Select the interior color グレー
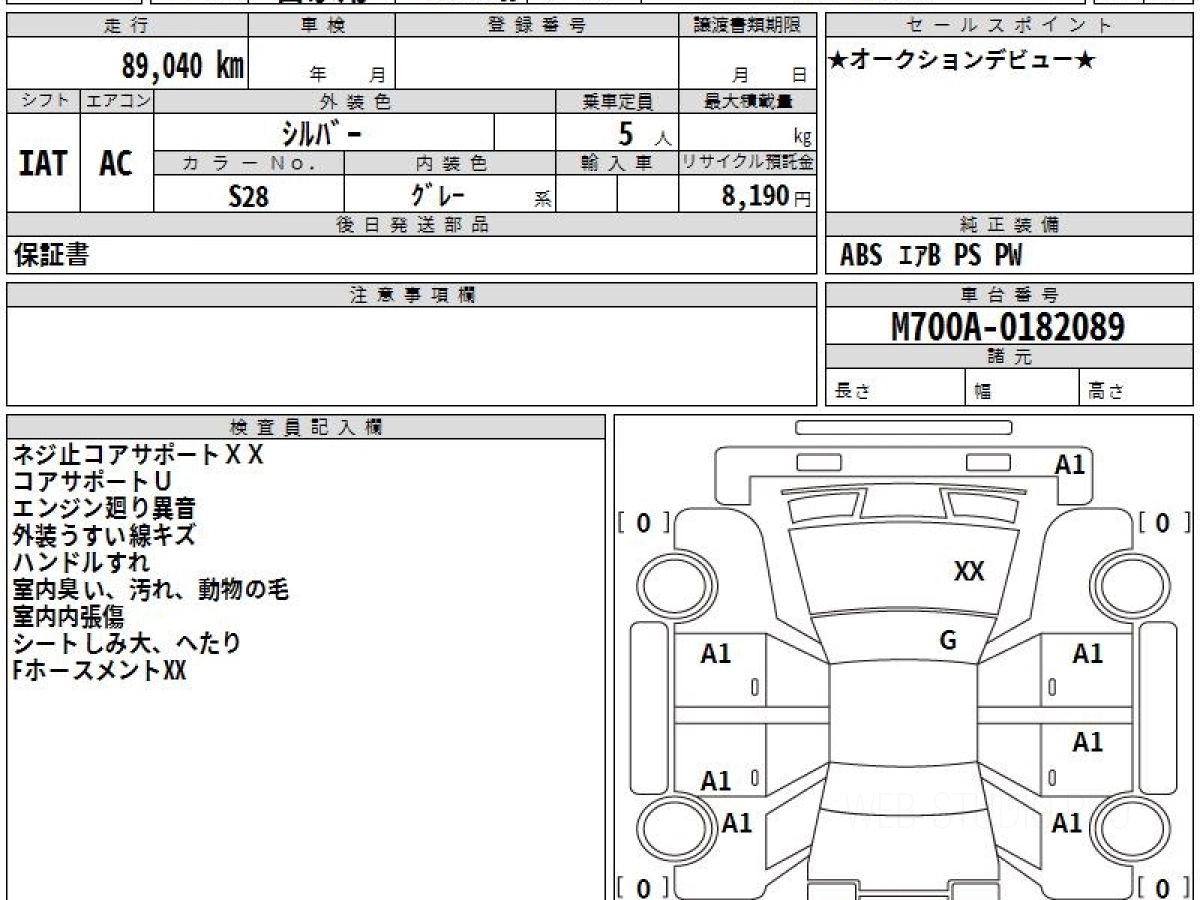Screen dimensions: 1200x900 tap(438, 194)
